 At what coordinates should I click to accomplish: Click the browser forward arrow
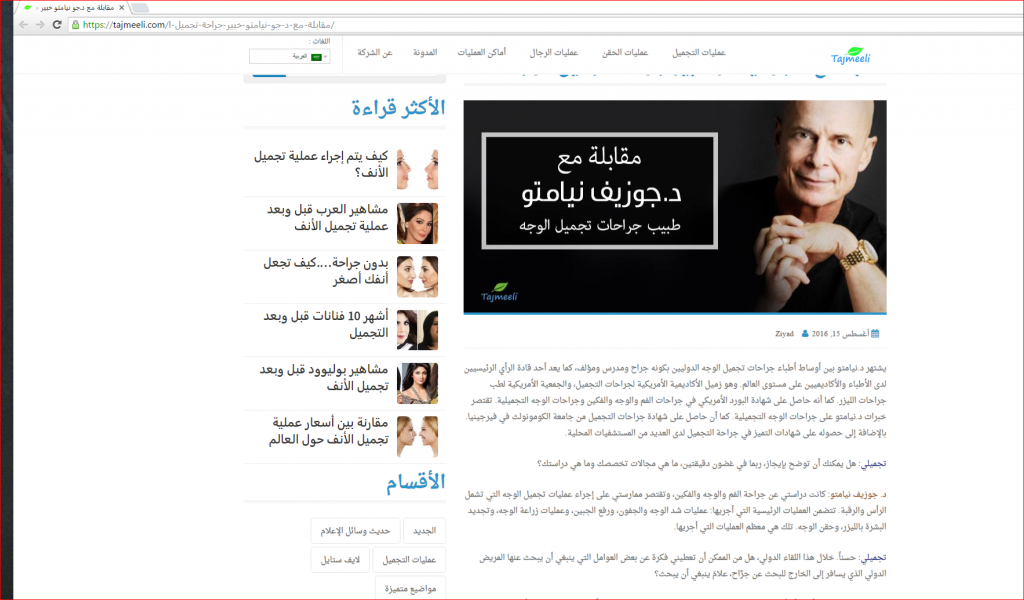pos(40,25)
